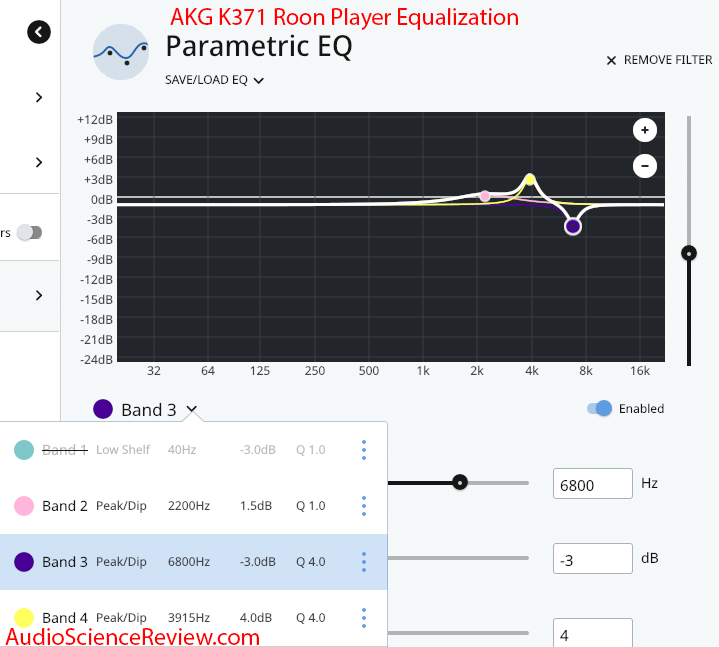Click the pink Band 2 color dot

coord(24,506)
